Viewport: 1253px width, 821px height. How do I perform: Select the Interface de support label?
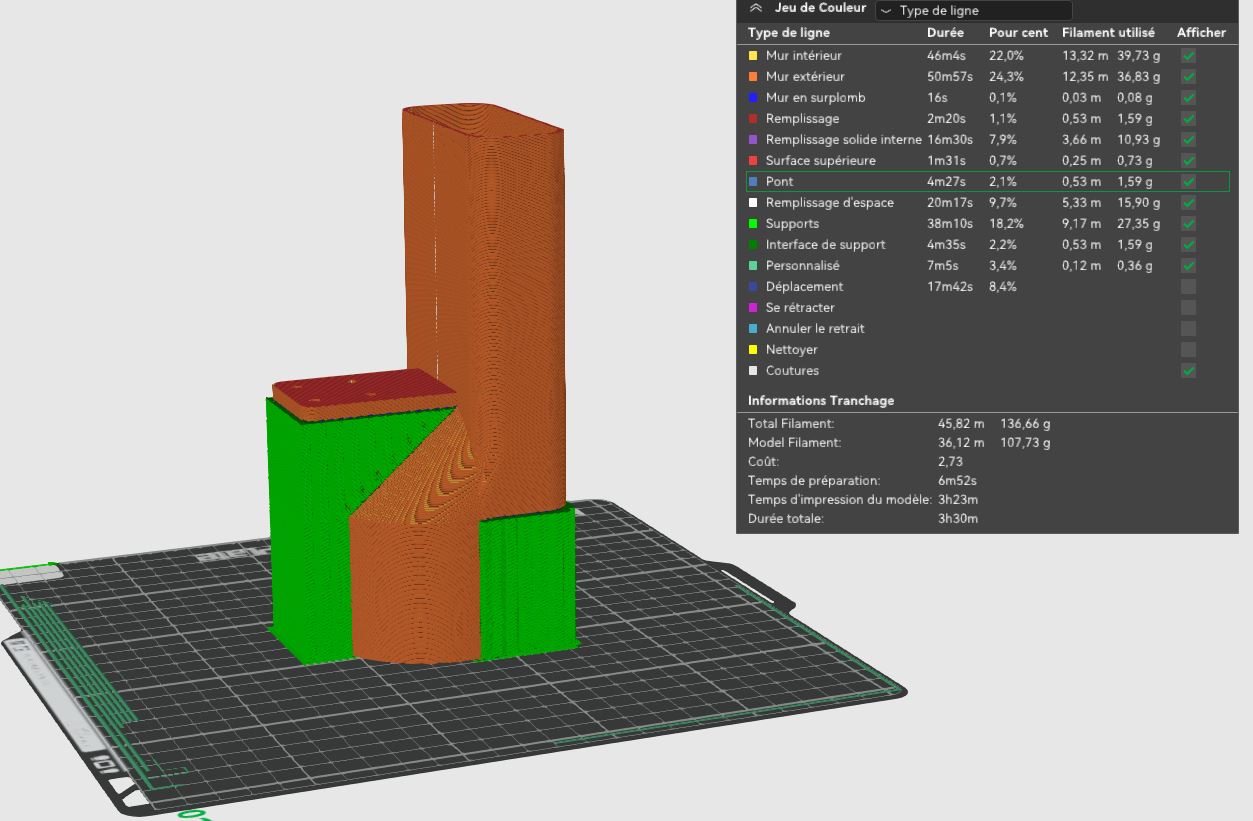tap(826, 245)
